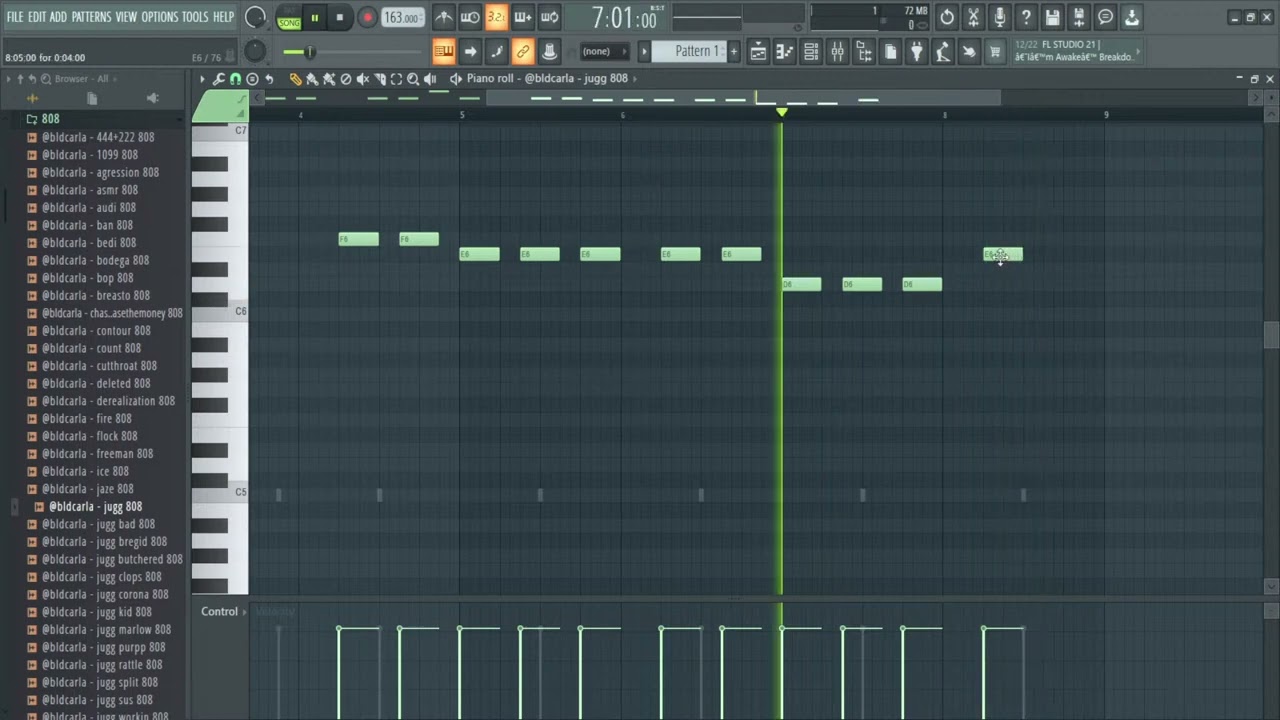The width and height of the screenshot is (1280, 720).
Task: Click the green playhead marker on timeline
Action: click(x=782, y=112)
